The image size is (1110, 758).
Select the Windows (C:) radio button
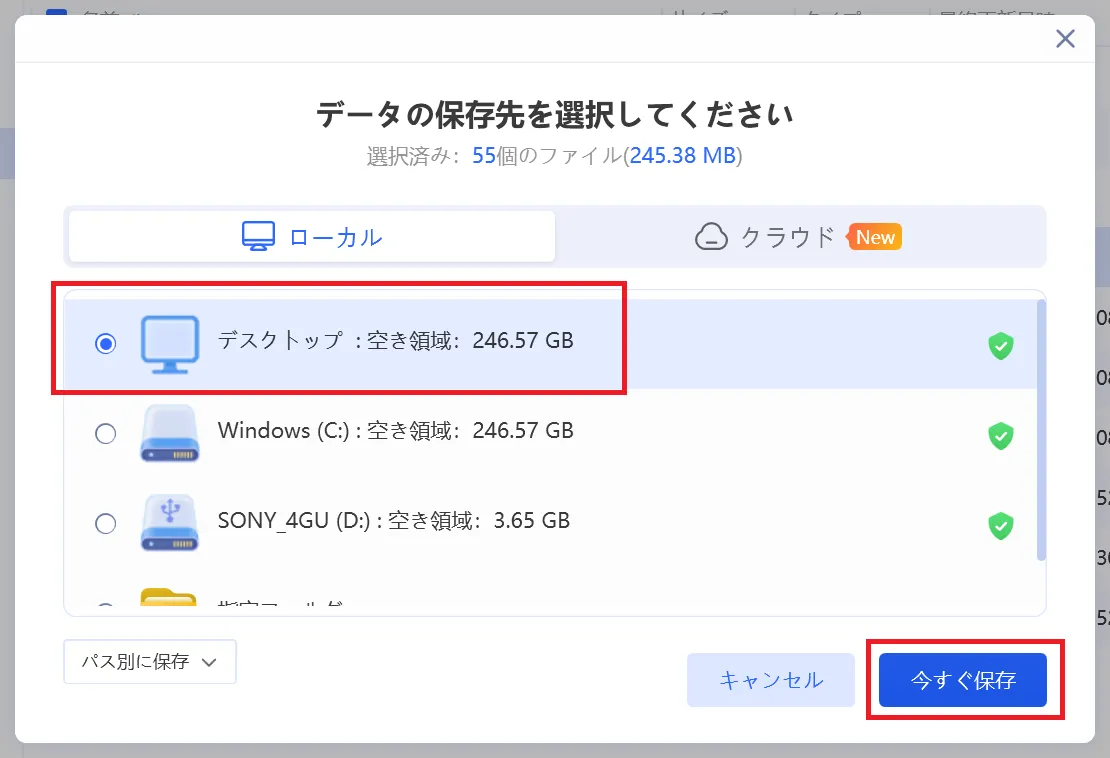106,433
